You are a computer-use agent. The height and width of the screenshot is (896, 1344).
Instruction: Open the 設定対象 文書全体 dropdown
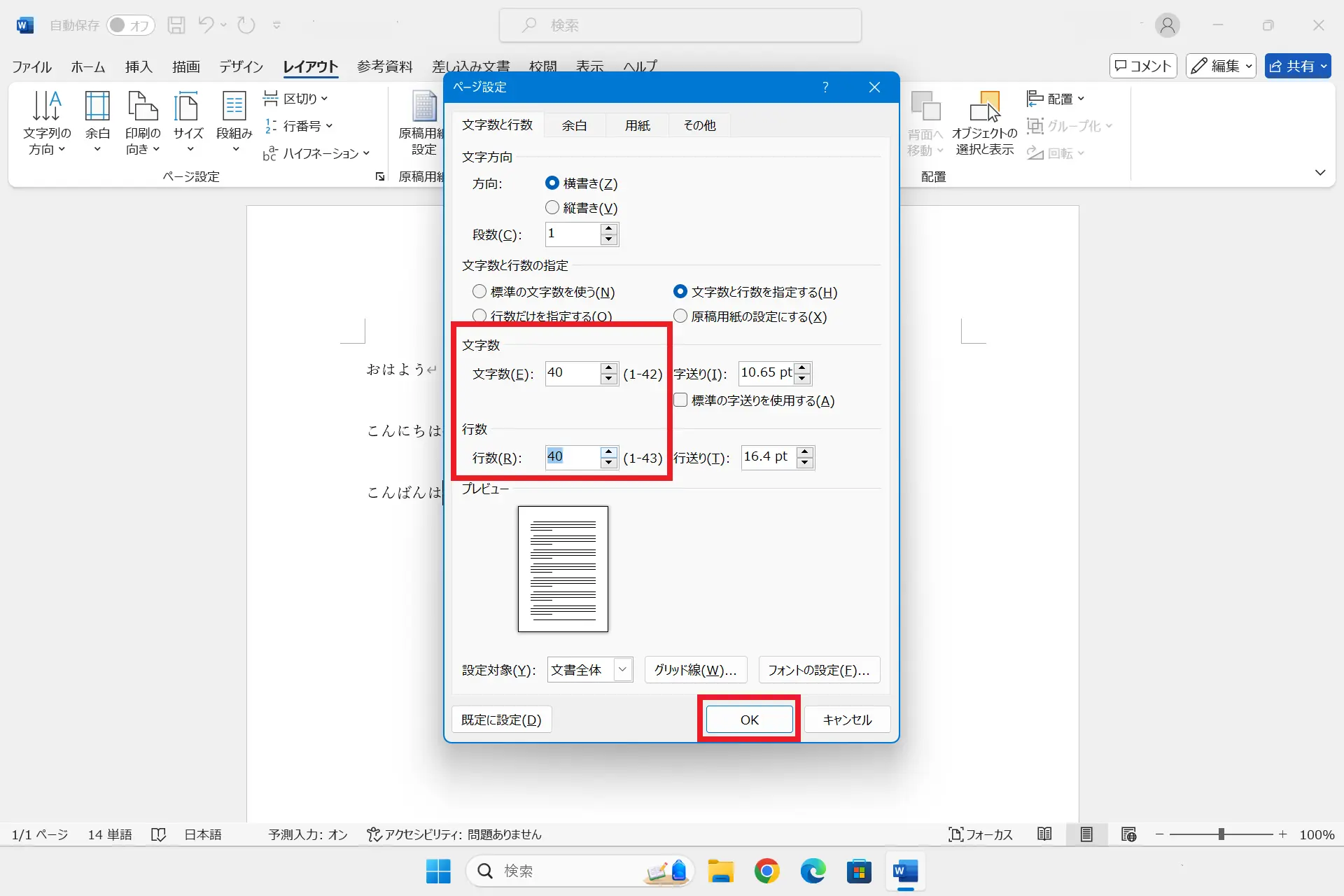click(x=589, y=670)
